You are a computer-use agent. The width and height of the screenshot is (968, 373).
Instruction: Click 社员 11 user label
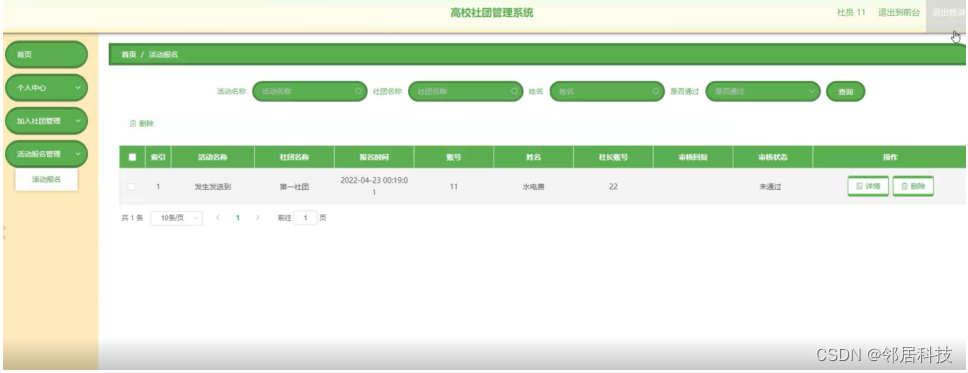(x=851, y=13)
